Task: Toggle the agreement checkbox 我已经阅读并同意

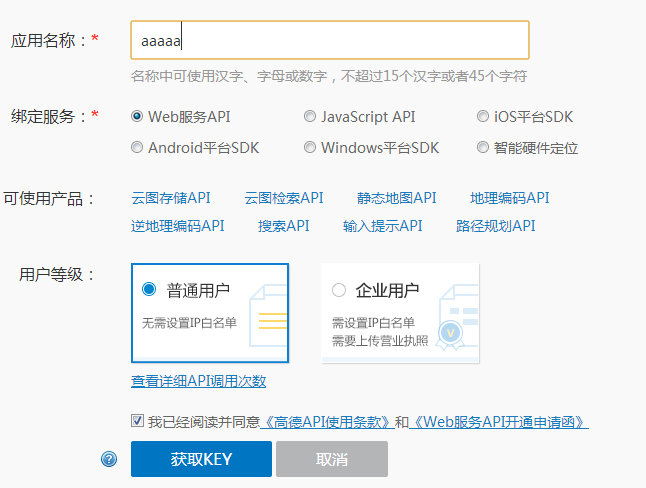Action: tap(137, 421)
